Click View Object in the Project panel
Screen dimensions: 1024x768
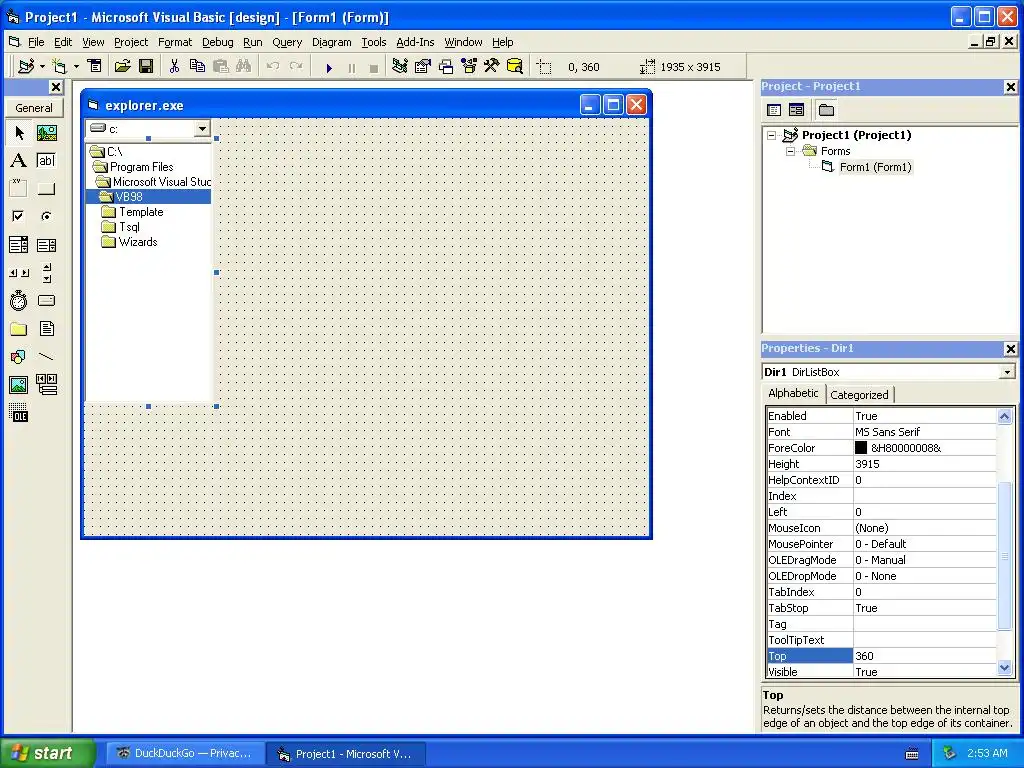coord(796,110)
